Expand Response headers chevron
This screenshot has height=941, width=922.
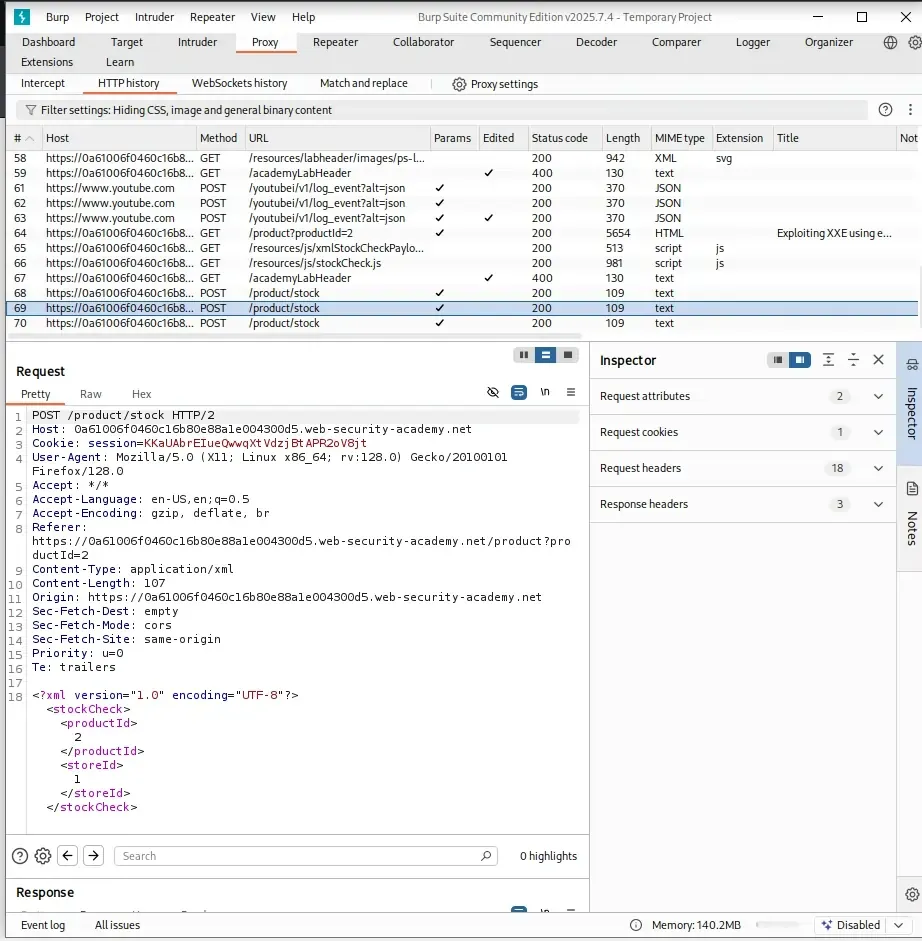click(x=878, y=505)
